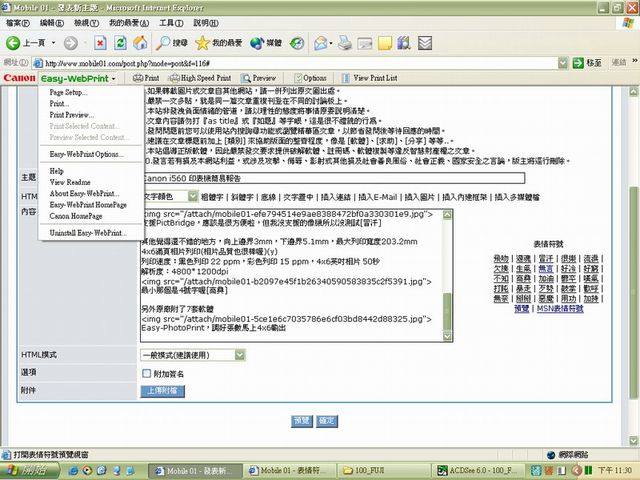640x480 pixels.
Task: Click inside the post content textarea
Action: coord(291,276)
